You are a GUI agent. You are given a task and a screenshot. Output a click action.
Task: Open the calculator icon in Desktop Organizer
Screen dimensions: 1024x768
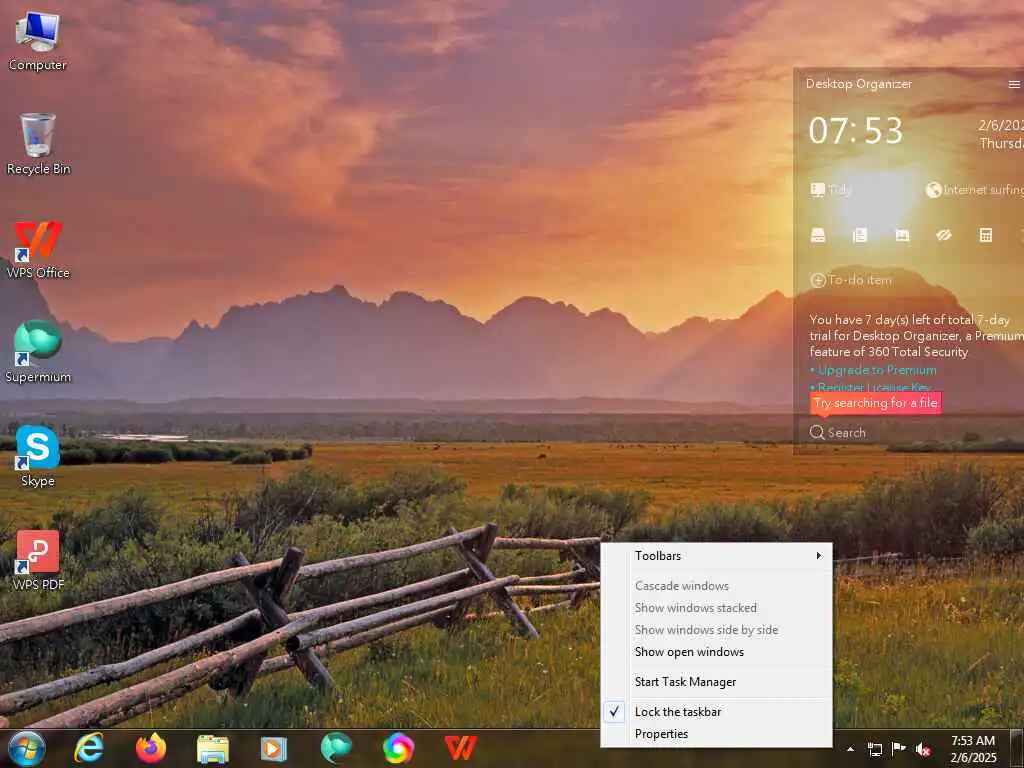(986, 235)
